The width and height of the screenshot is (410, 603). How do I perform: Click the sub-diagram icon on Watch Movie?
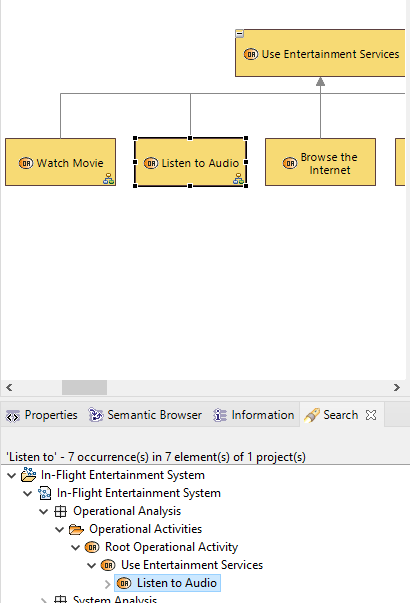(108, 179)
